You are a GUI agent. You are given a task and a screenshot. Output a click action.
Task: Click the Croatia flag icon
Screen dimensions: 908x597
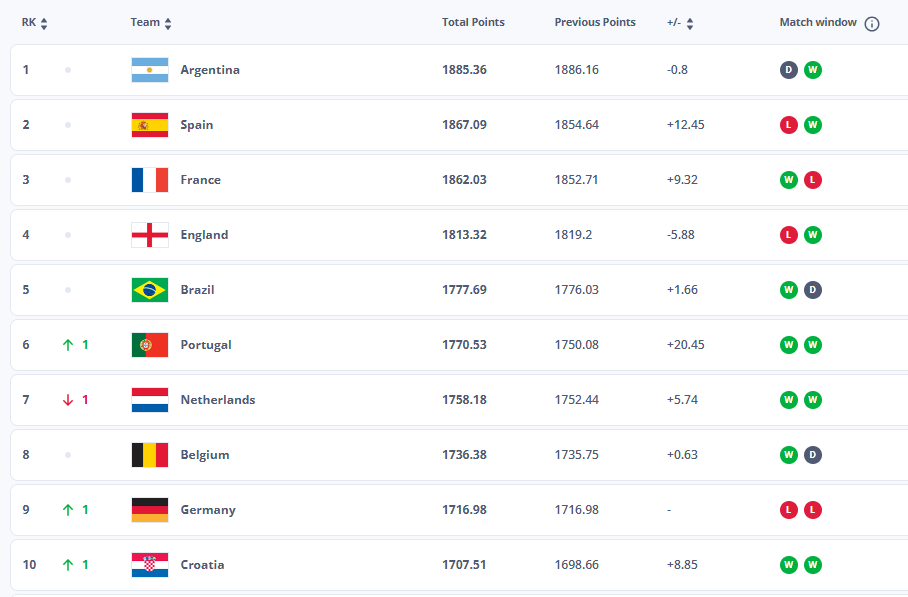point(149,565)
